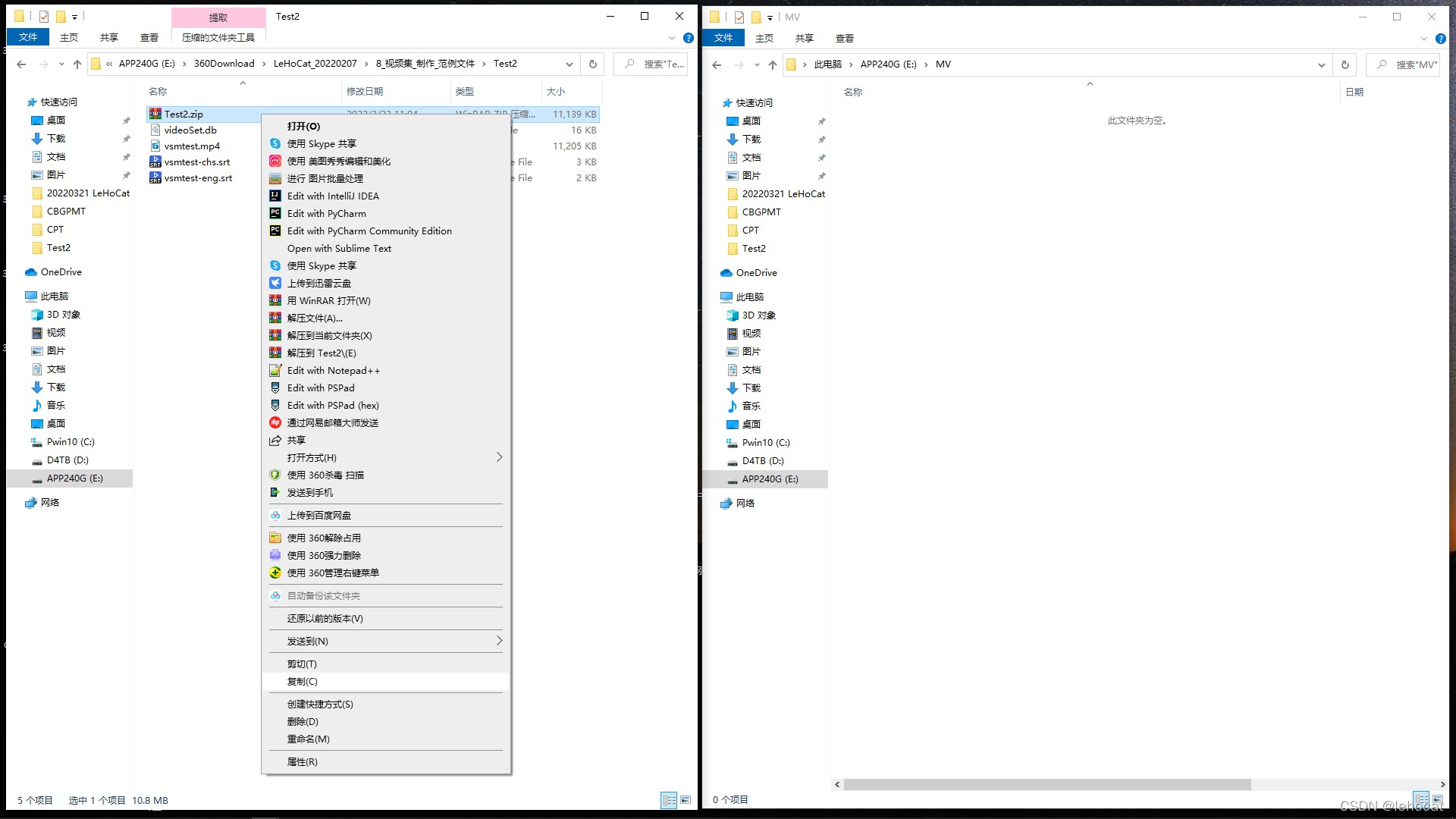Image resolution: width=1456 pixels, height=819 pixels.
Task: Click back arrow in left Explorer window
Action: click(21, 64)
